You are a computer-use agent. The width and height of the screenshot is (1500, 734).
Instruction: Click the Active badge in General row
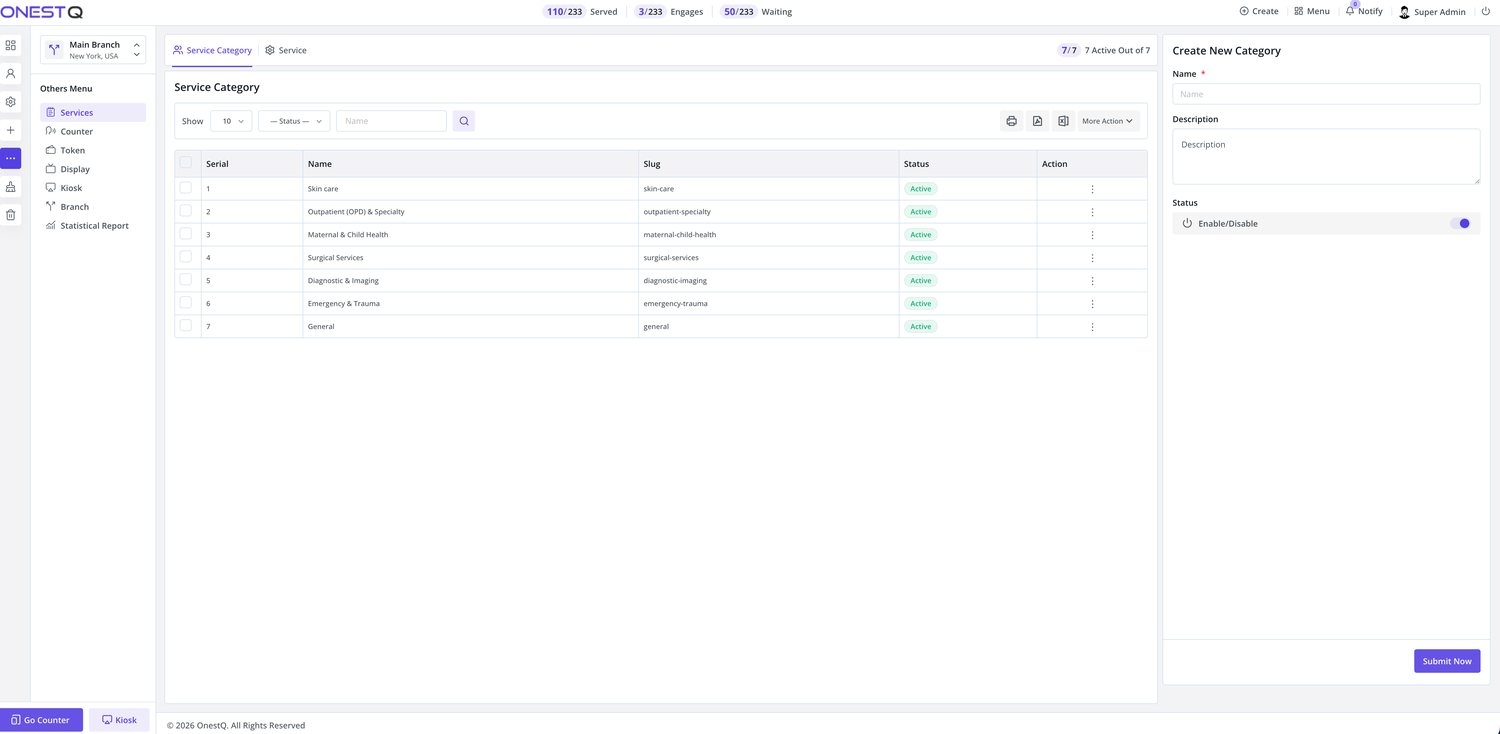tap(921, 327)
